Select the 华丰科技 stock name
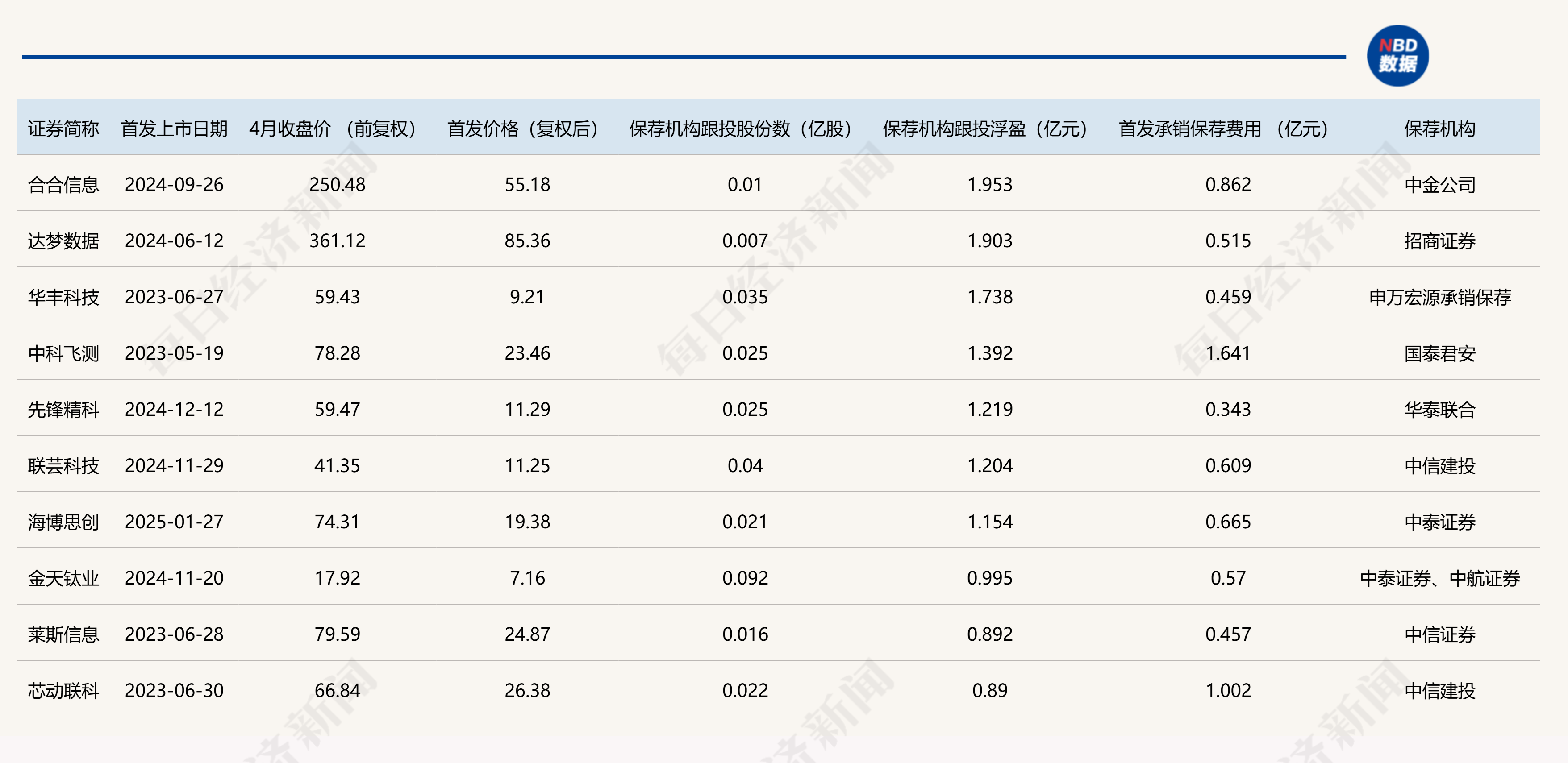This screenshot has width=1568, height=763. (64, 297)
